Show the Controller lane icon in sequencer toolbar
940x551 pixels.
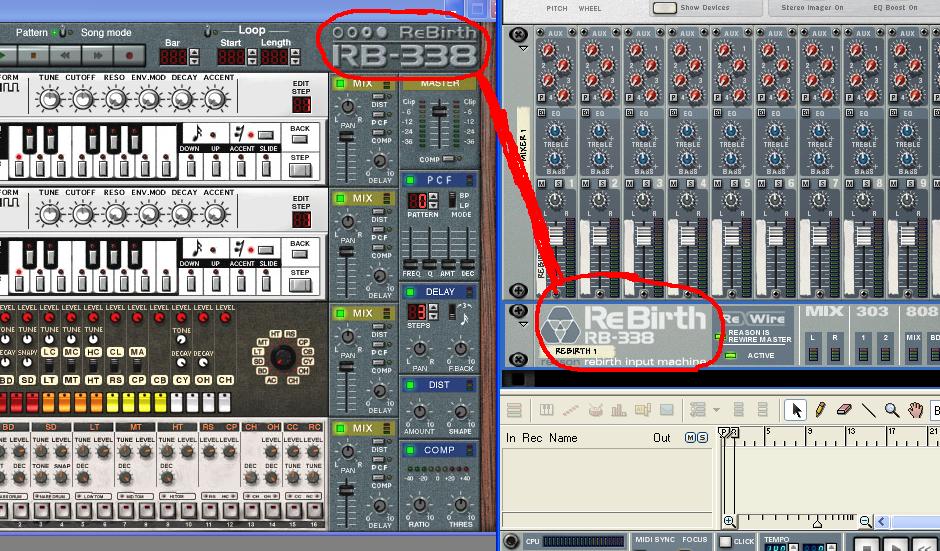tap(667, 410)
